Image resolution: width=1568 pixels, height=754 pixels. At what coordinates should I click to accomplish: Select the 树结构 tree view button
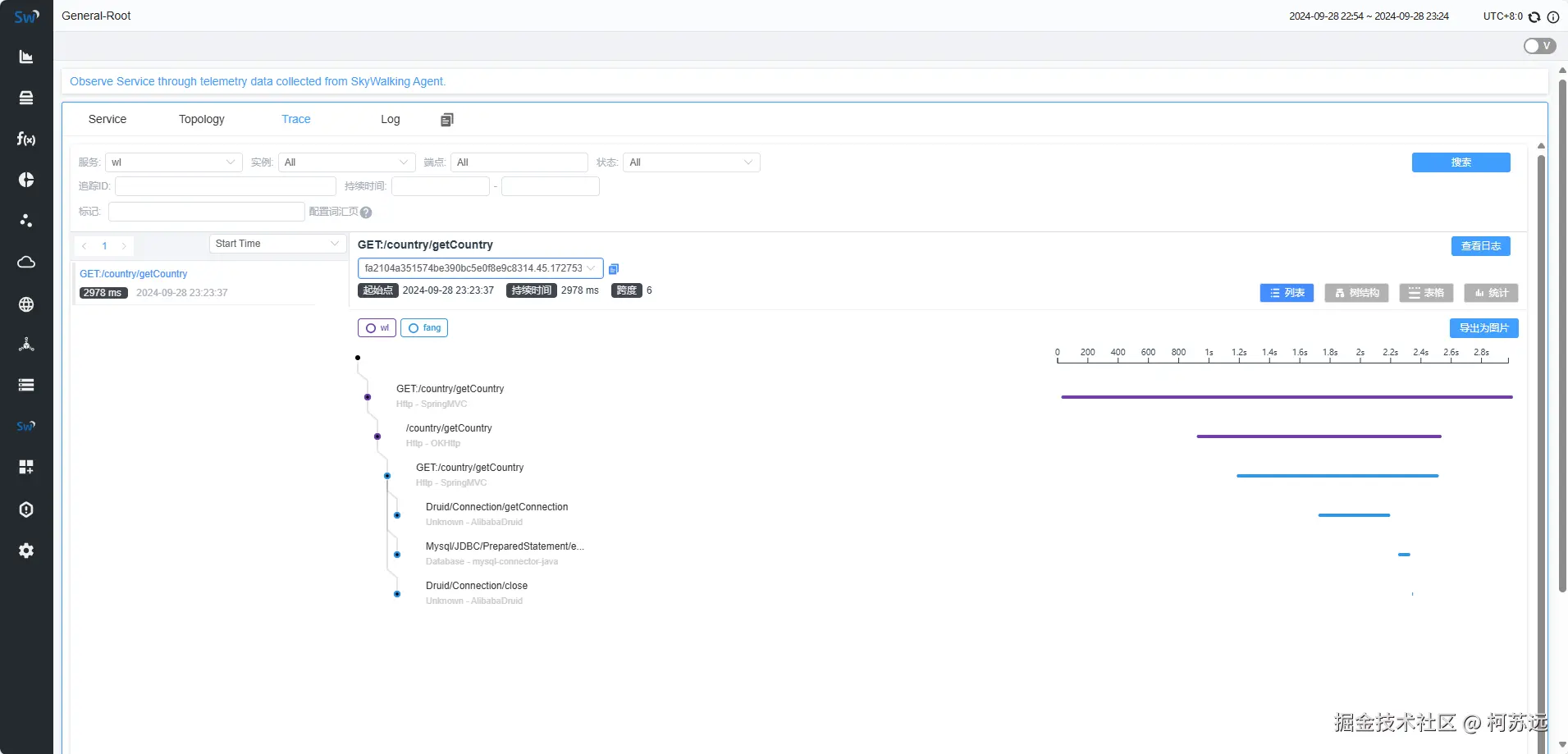[x=1356, y=293]
